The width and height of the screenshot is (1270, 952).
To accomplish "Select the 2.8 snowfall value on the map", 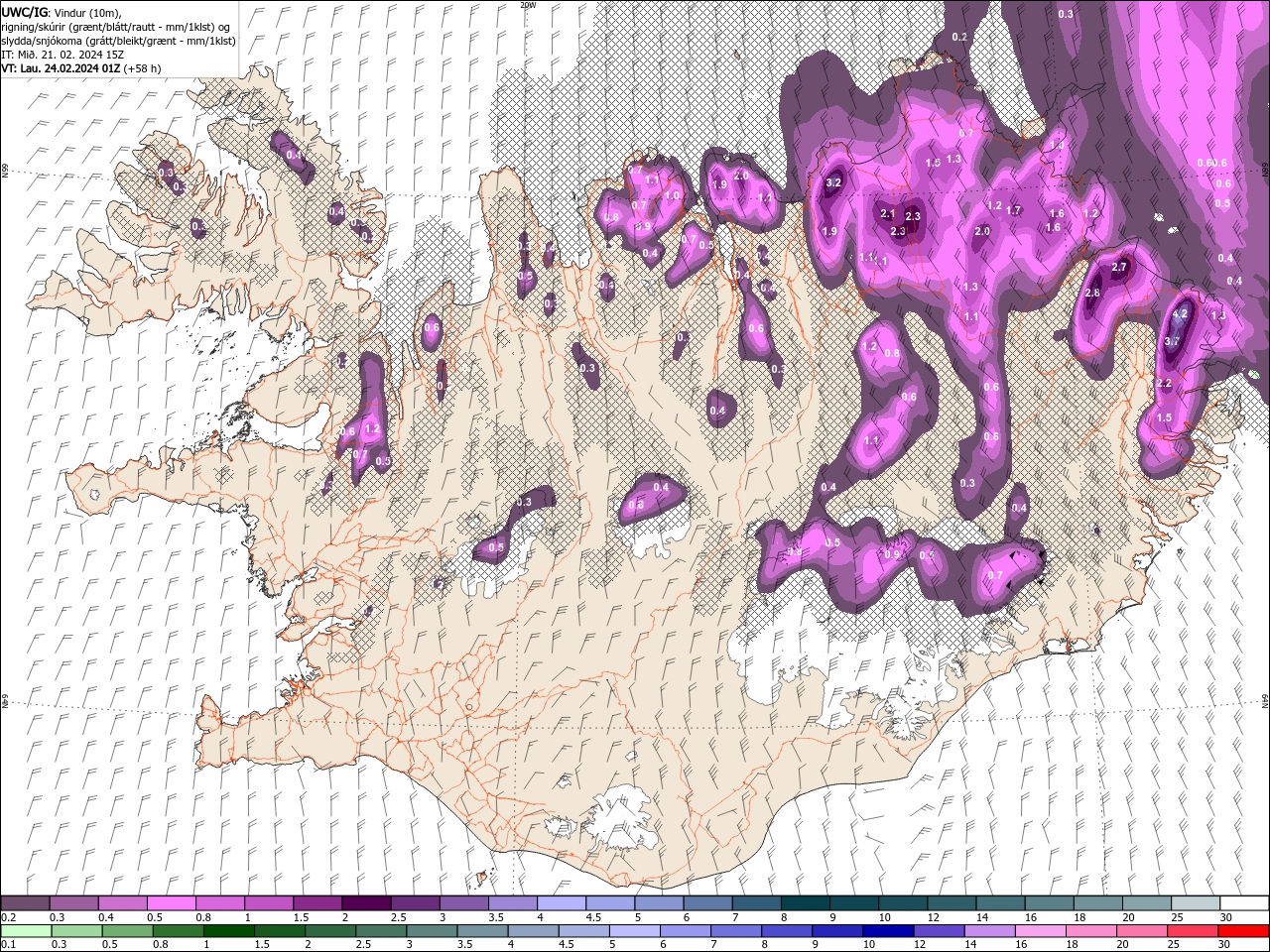I will click(x=1092, y=294).
